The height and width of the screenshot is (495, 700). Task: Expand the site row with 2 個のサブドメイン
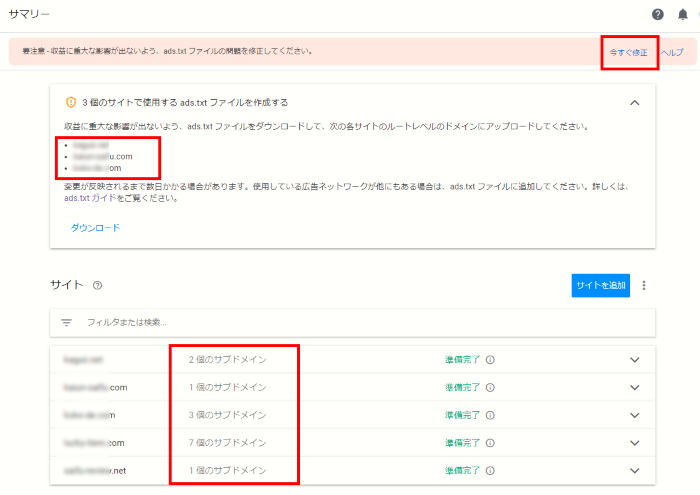(634, 359)
